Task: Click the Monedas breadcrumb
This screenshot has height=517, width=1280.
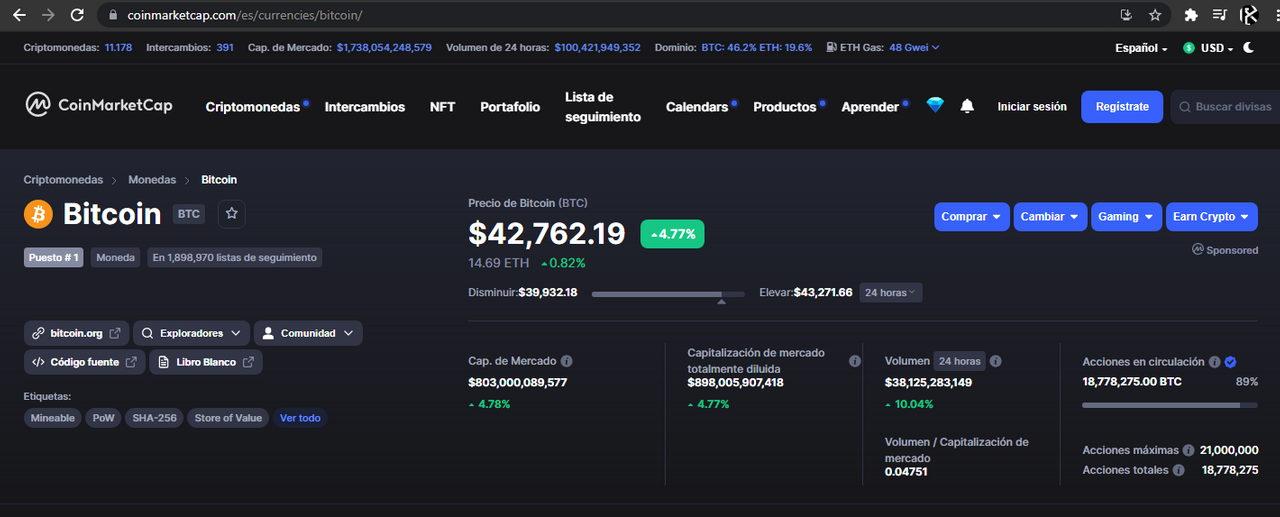Action: [x=152, y=180]
